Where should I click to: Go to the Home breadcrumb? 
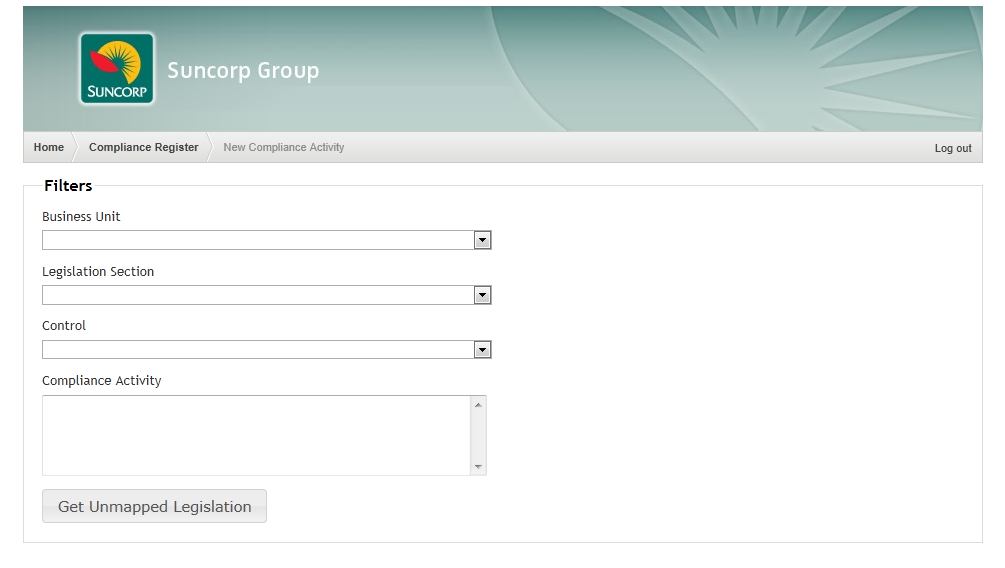[49, 147]
